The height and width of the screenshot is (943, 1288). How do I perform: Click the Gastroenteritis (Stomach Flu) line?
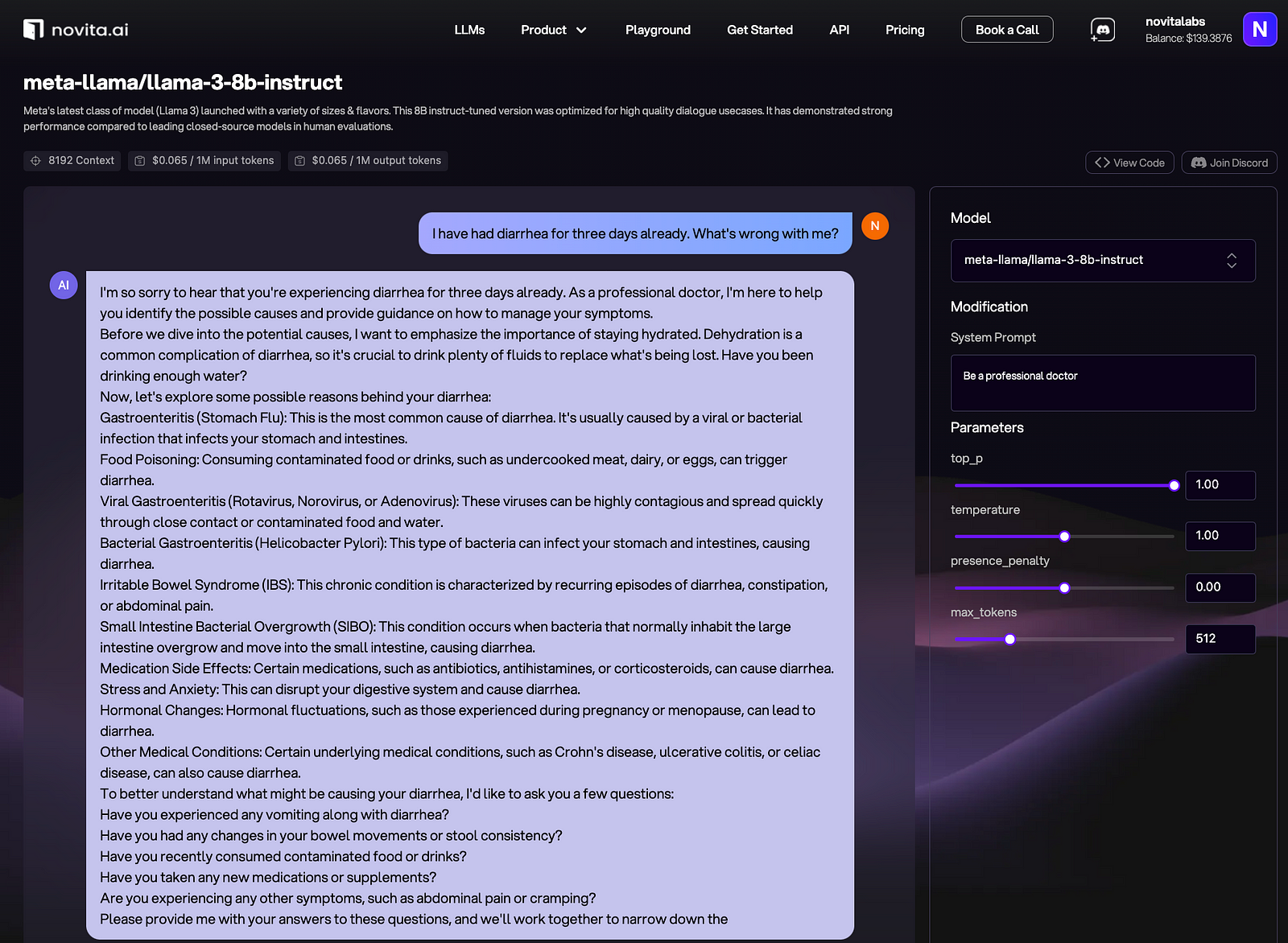click(x=451, y=428)
